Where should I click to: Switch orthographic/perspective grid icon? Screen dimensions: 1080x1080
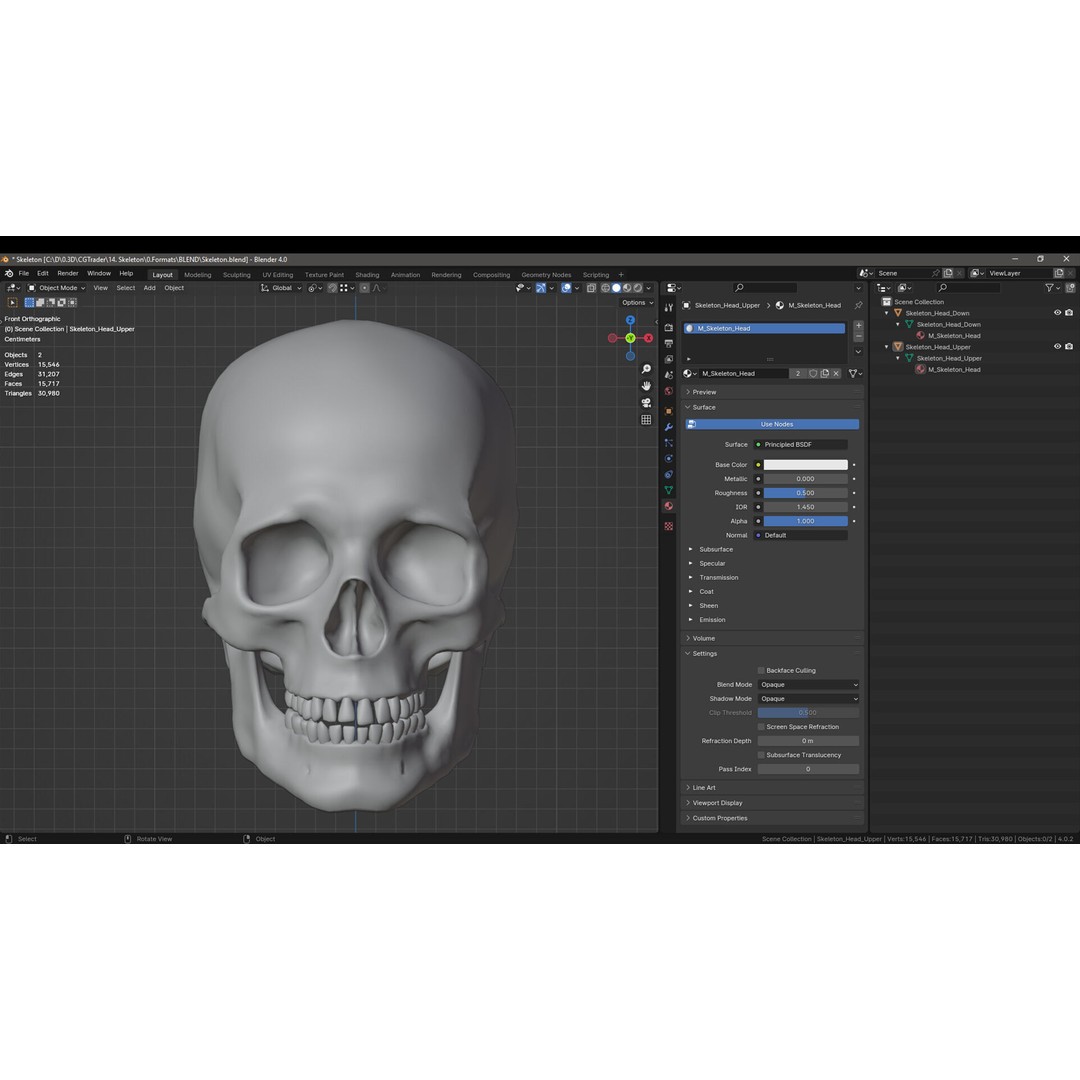tap(646, 419)
